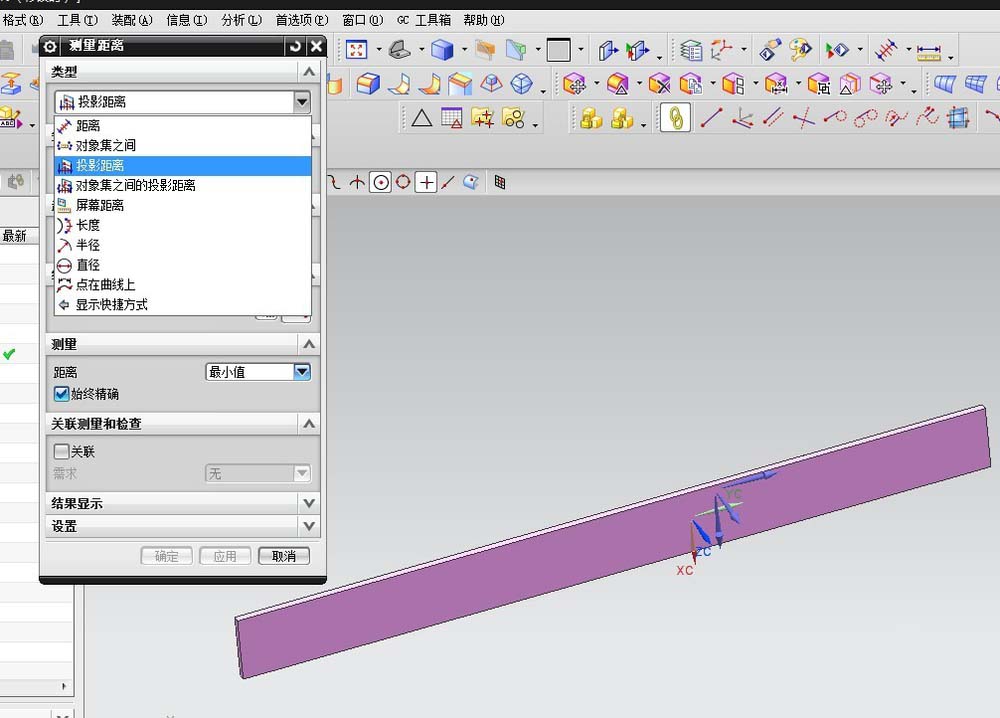Screen dimensions: 1000x718
Task: Click the wireframe sphere-cube icon
Action: [521, 84]
